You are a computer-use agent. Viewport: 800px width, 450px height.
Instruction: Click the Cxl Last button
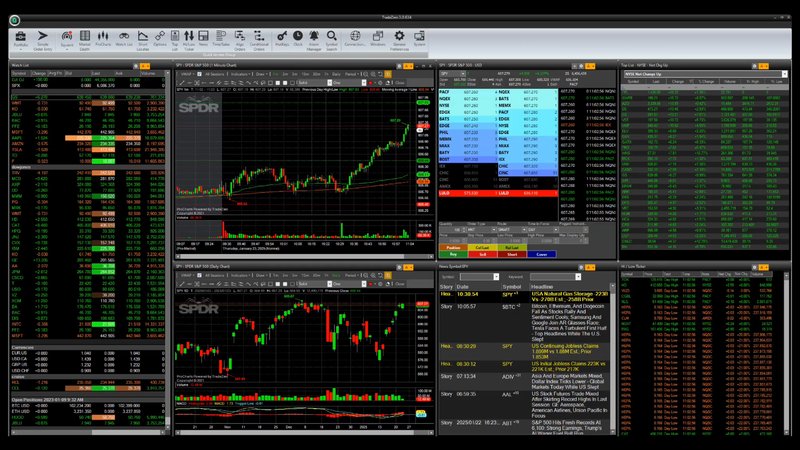pos(483,247)
